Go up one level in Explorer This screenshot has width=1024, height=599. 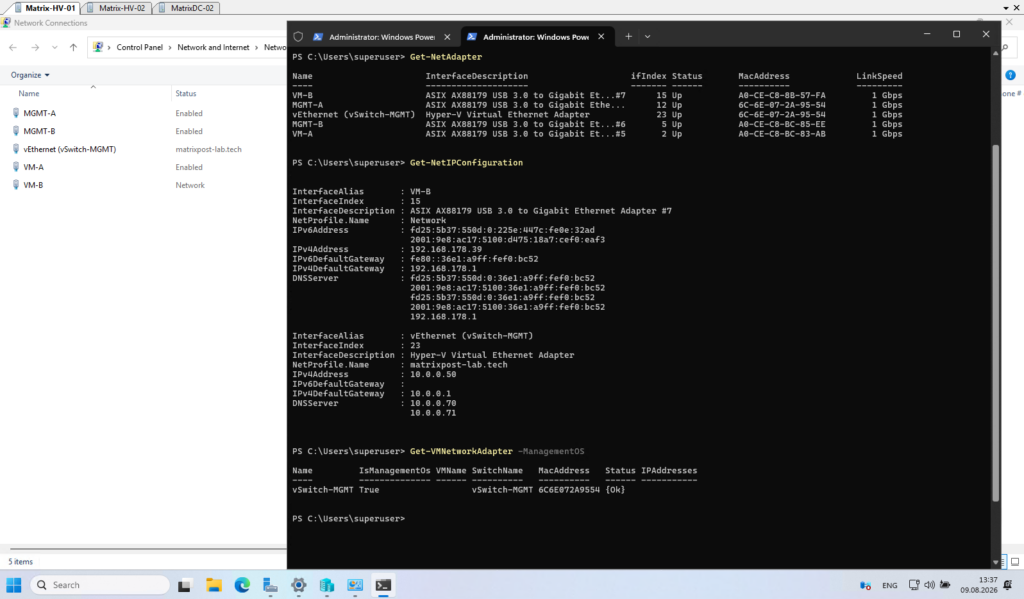pos(73,47)
